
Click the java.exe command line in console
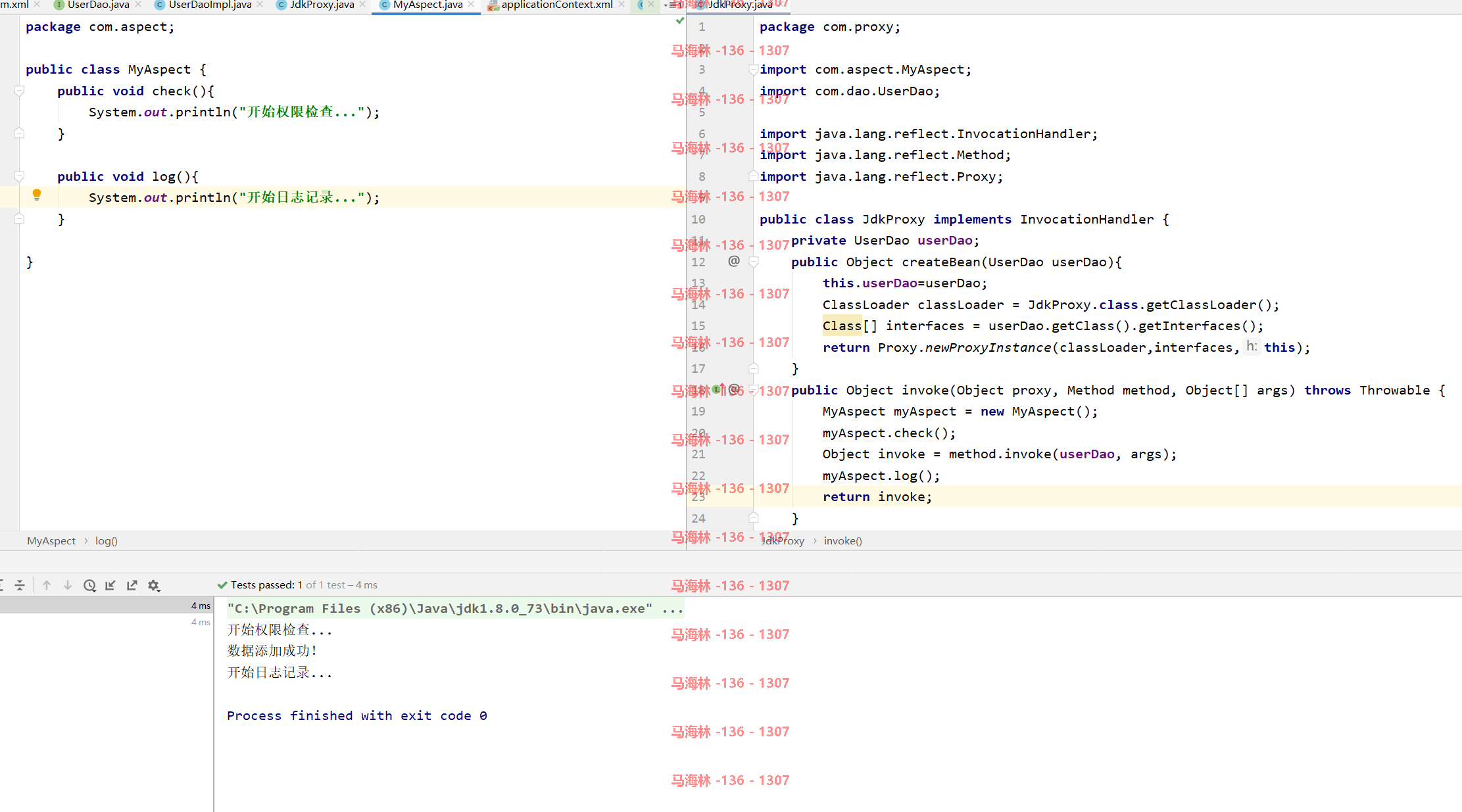coord(455,609)
